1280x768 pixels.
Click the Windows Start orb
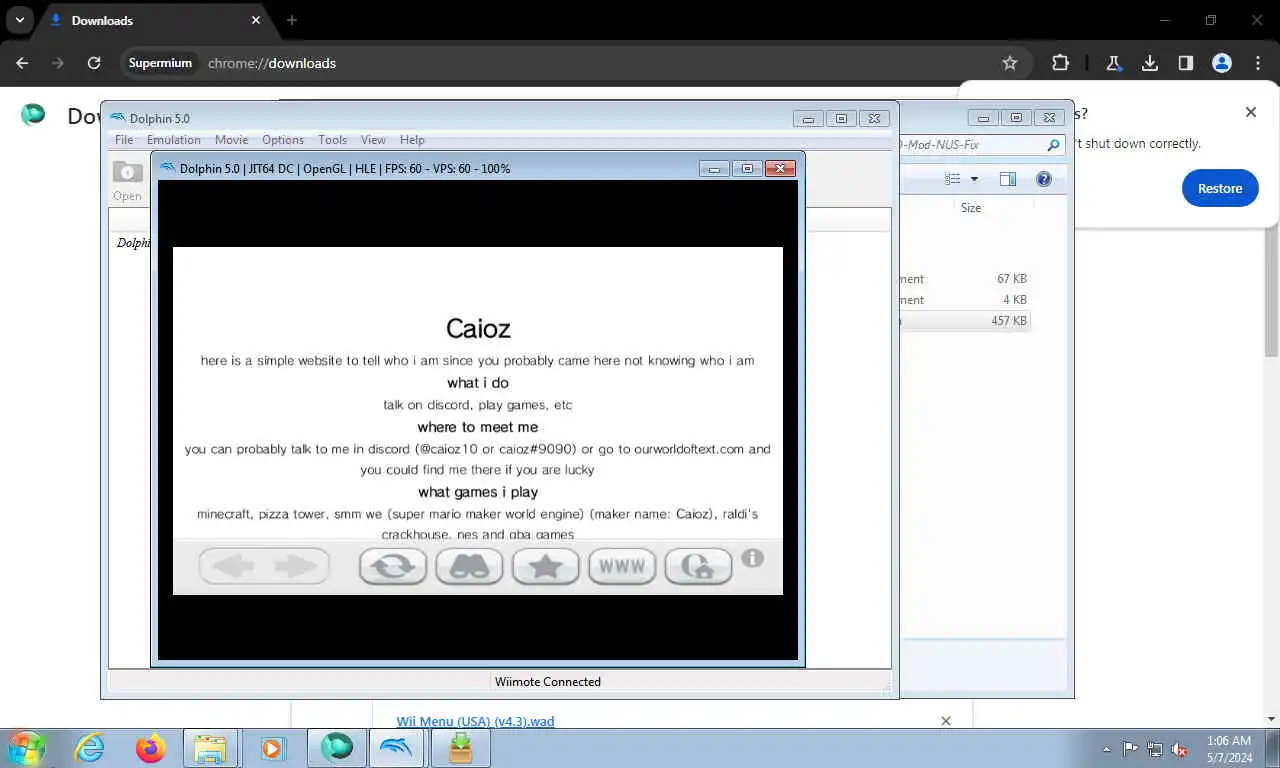click(26, 748)
